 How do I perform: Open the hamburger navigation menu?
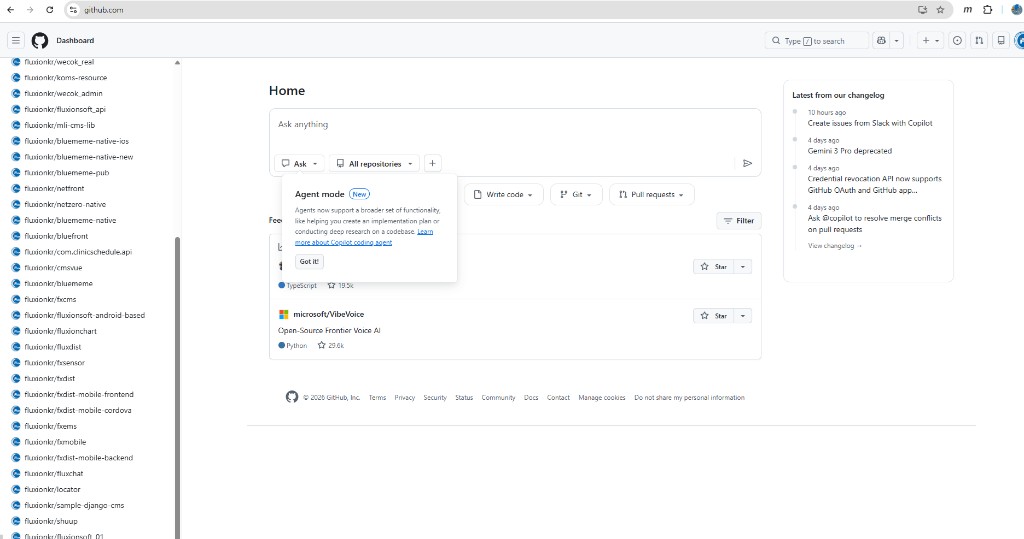(16, 41)
